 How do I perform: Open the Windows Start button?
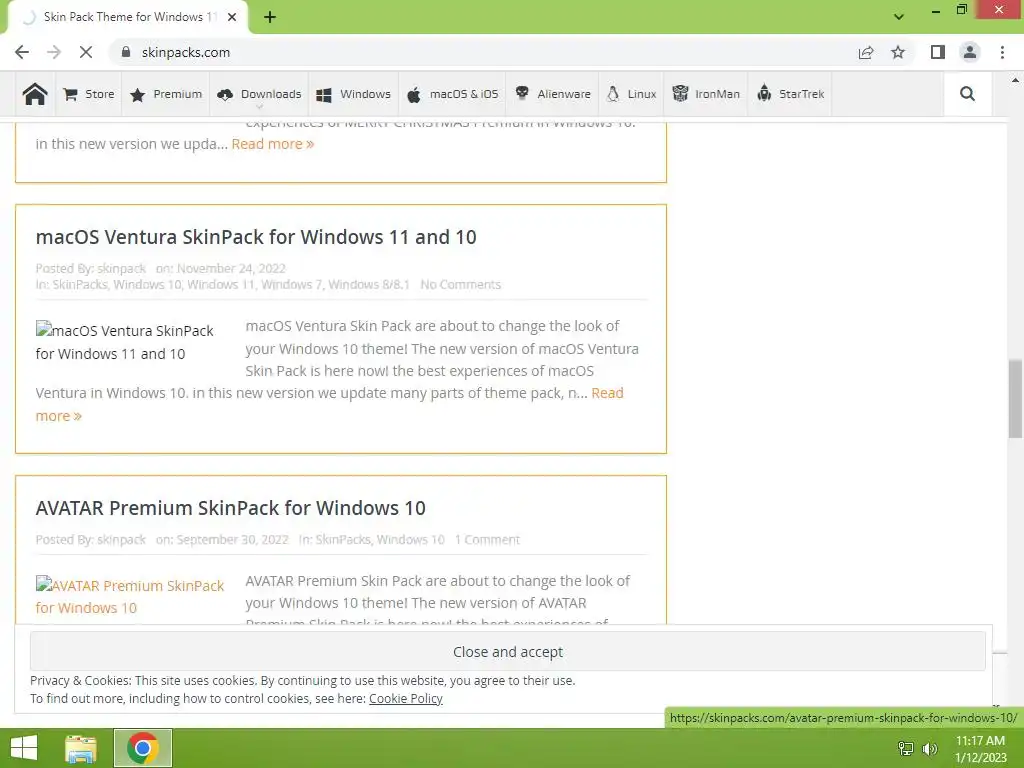pos(24,748)
